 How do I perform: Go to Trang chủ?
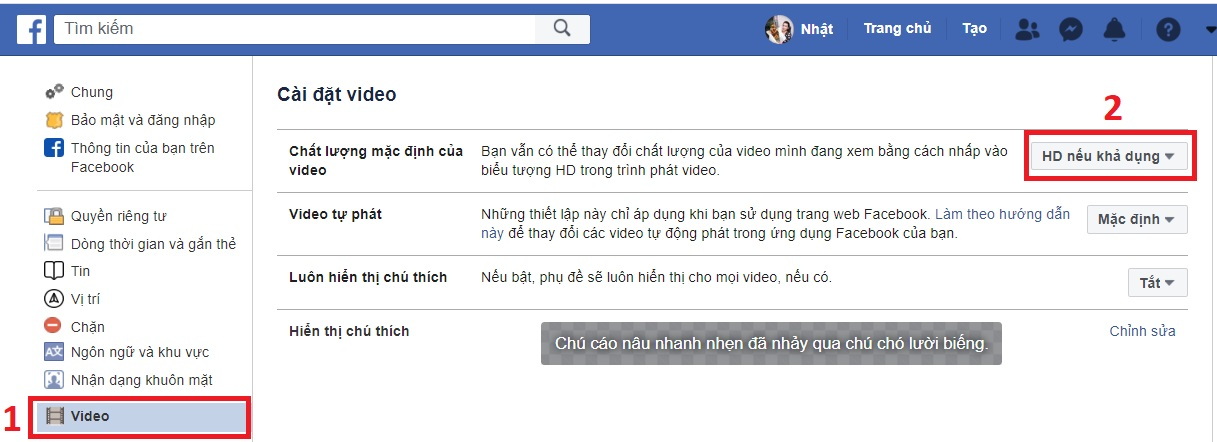tap(897, 29)
